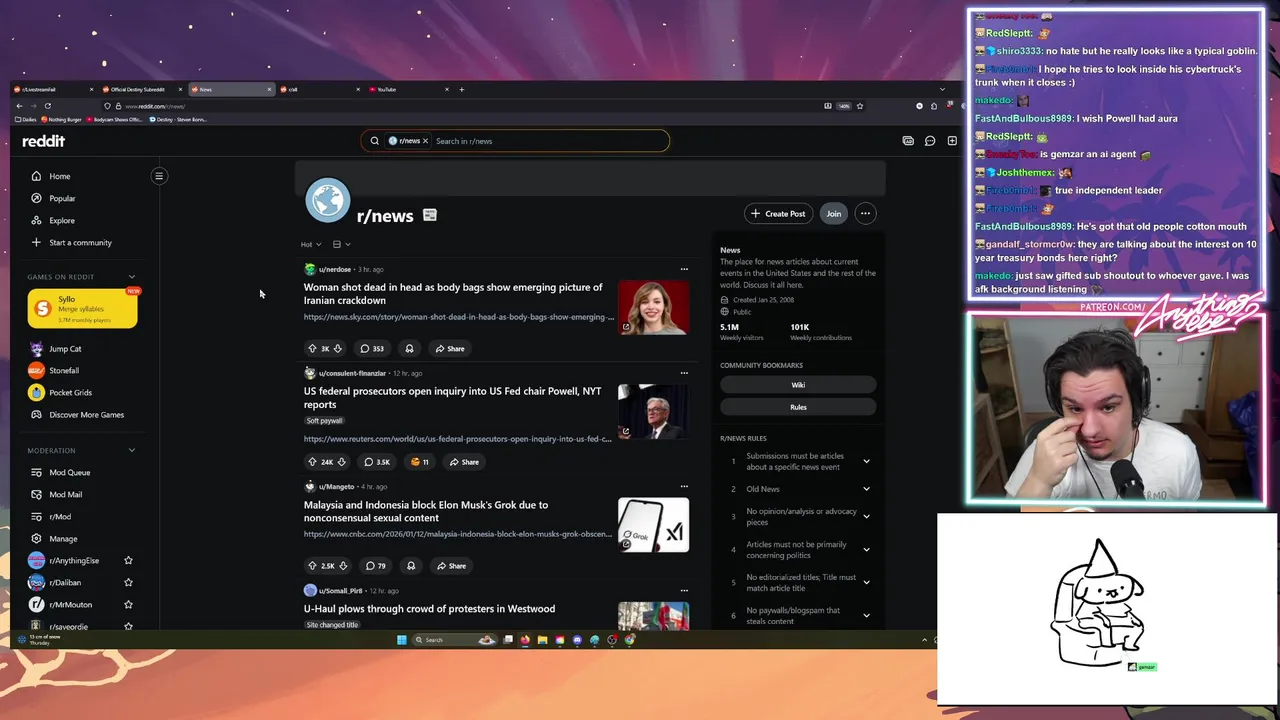1280x720 pixels.
Task: Collapse the Games on Reddit section
Action: click(131, 277)
